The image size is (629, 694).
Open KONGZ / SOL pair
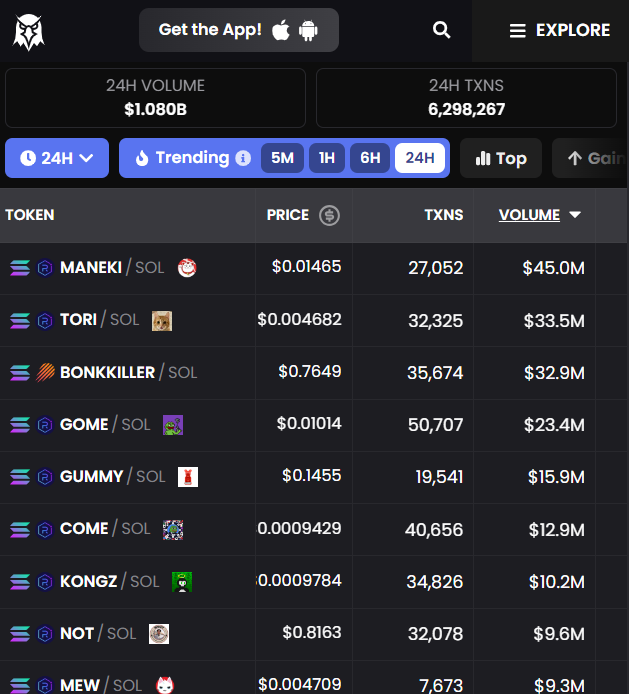(x=109, y=582)
